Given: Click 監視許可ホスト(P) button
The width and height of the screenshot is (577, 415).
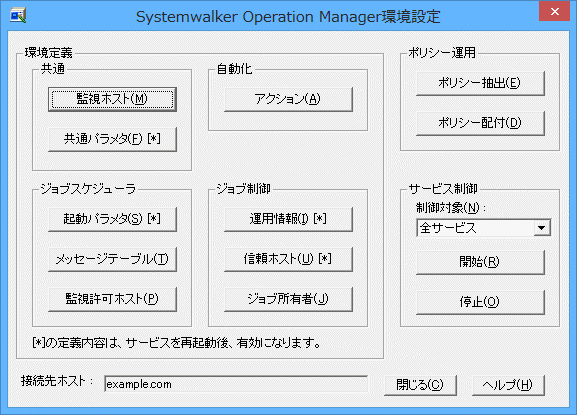Looking at the screenshot, I should (112, 299).
